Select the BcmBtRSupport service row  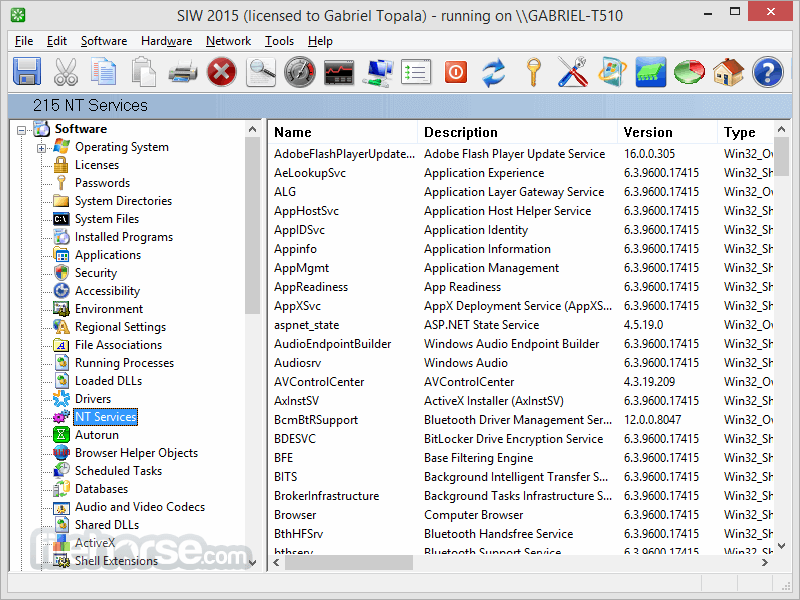520,420
